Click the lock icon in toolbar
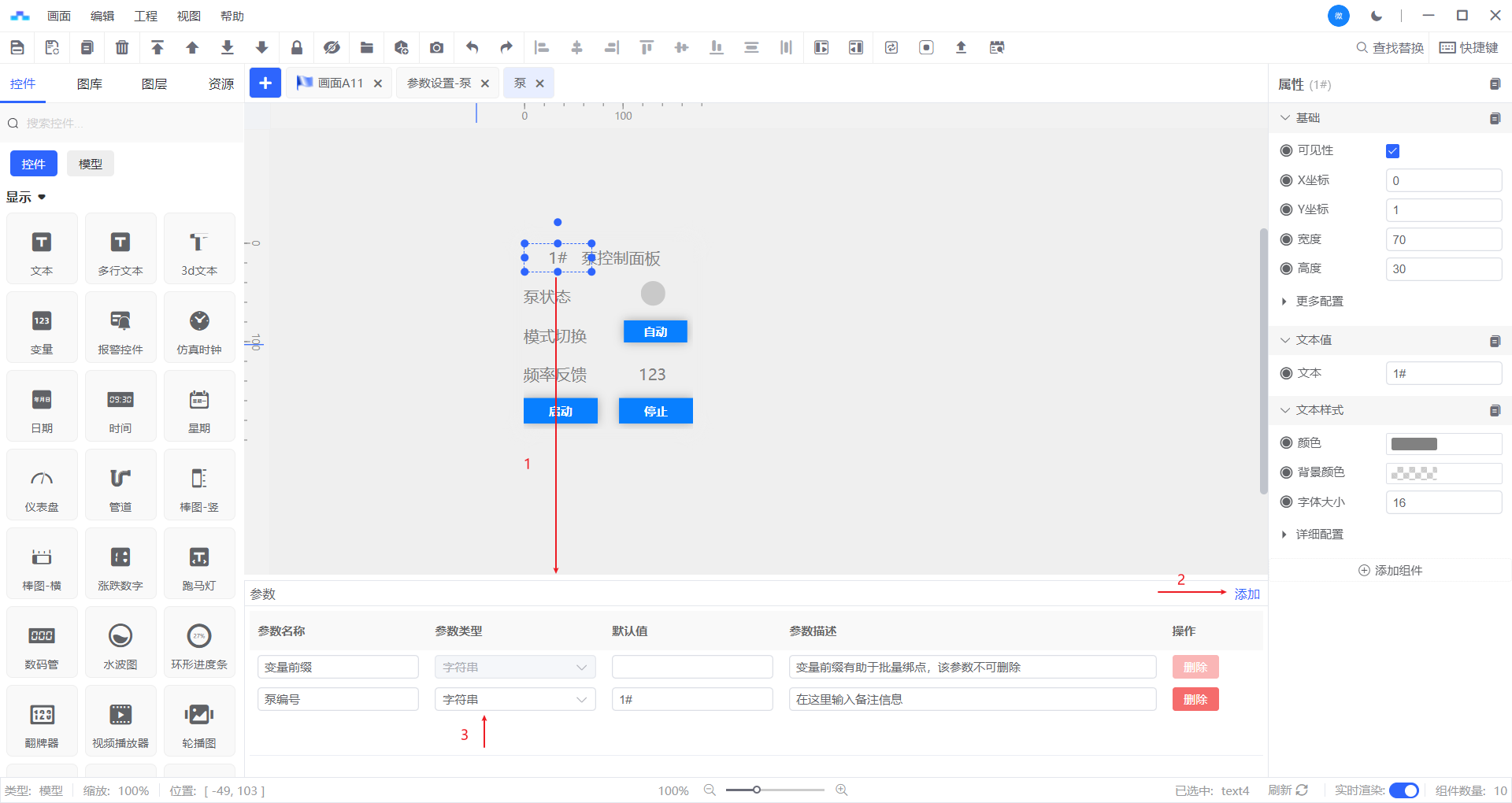1512x803 pixels. point(297,47)
